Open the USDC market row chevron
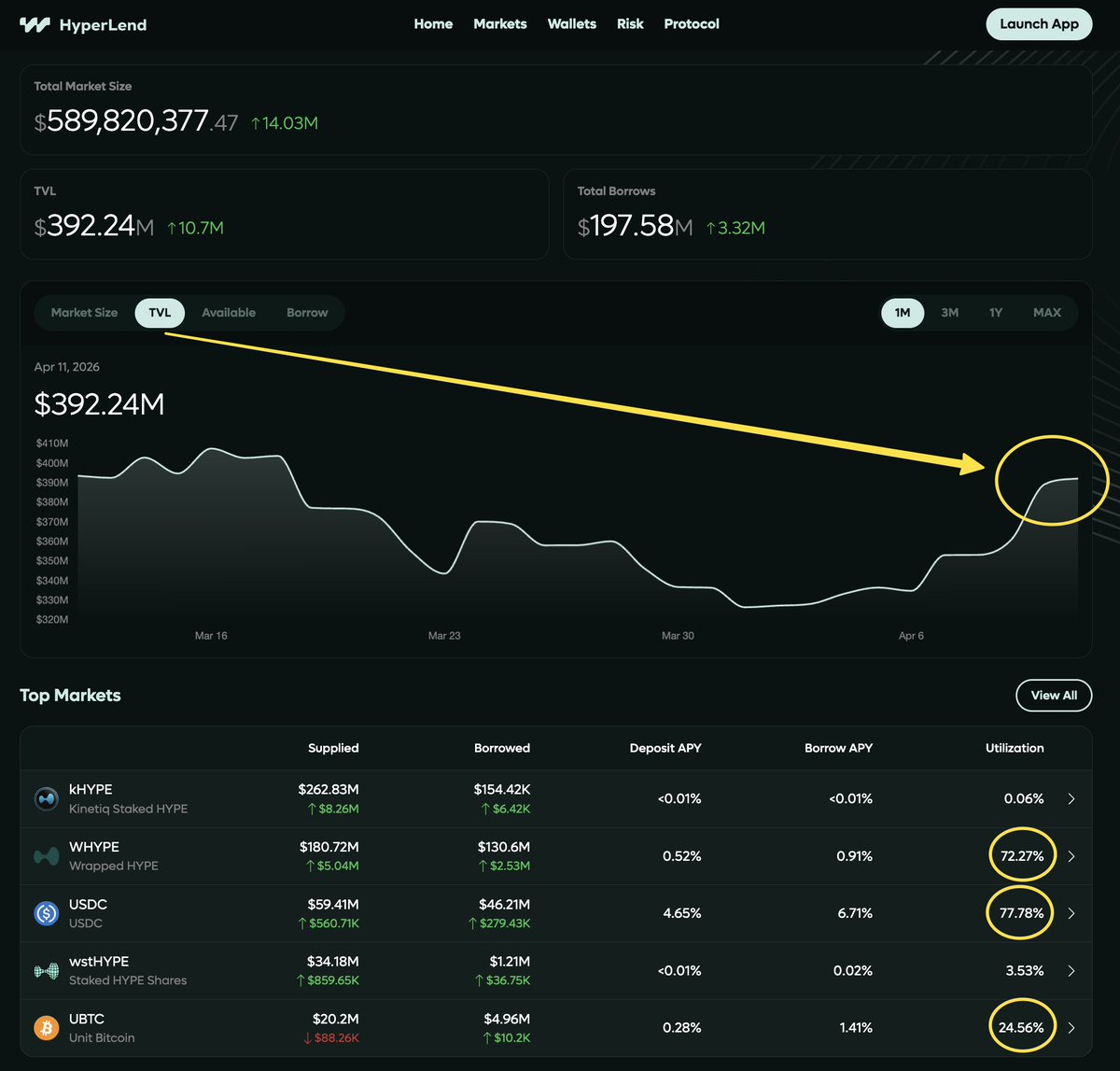This screenshot has width=1120, height=1071. pyautogui.click(x=1071, y=913)
